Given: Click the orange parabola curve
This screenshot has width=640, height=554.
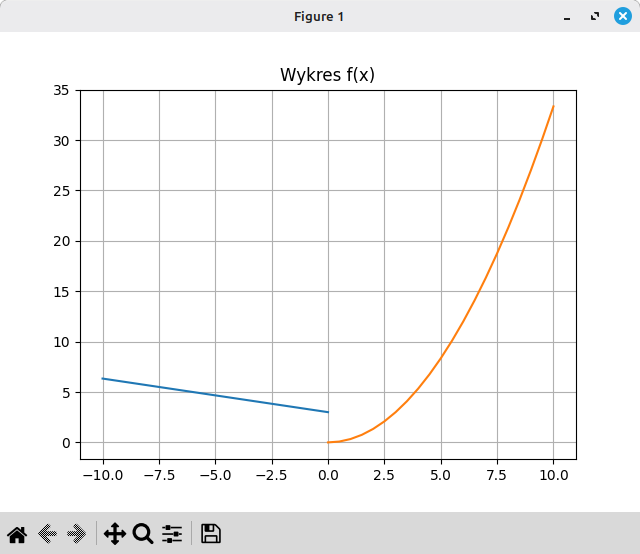Looking at the screenshot, I should 498,253.
